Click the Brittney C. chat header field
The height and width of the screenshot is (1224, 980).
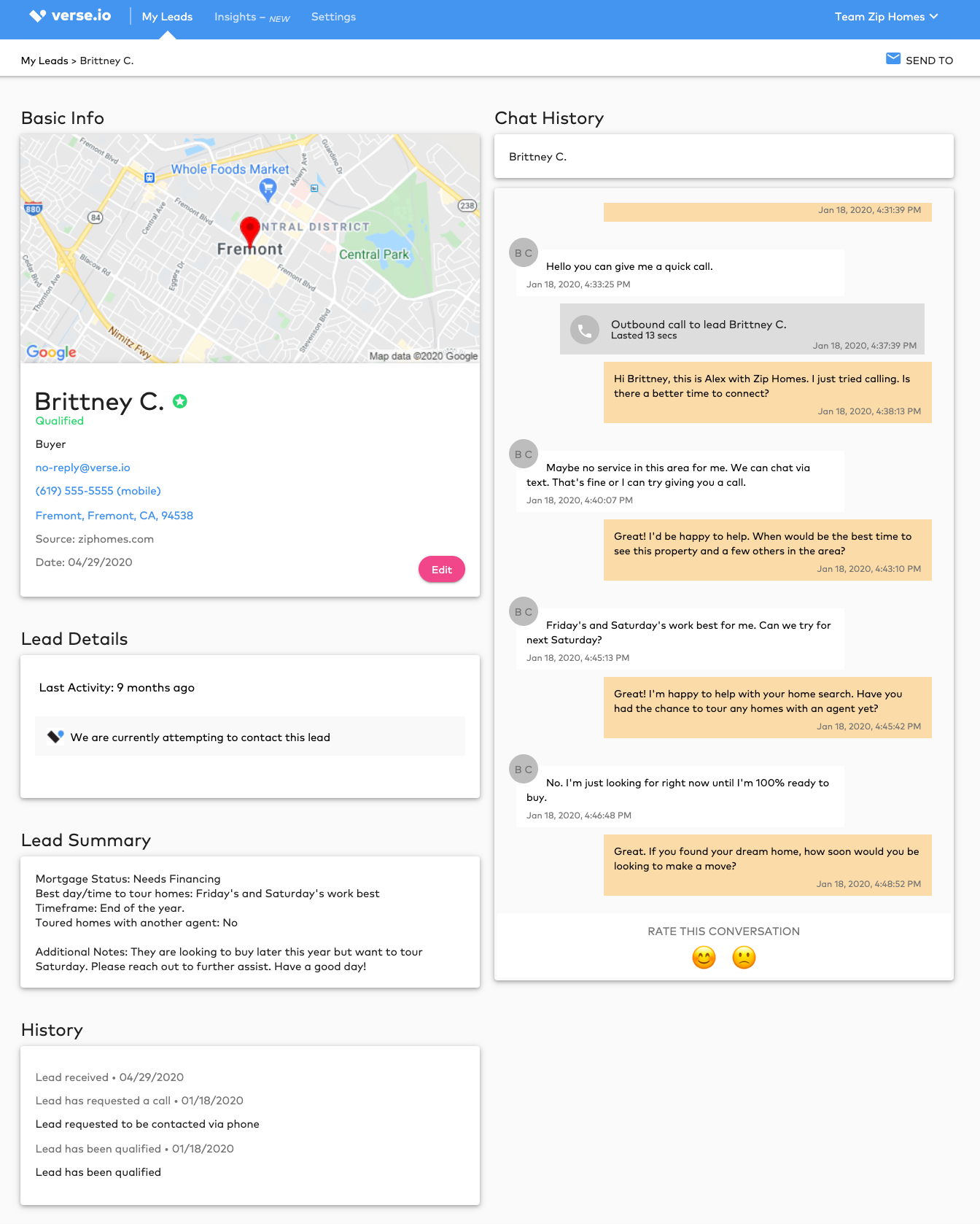[x=723, y=157]
